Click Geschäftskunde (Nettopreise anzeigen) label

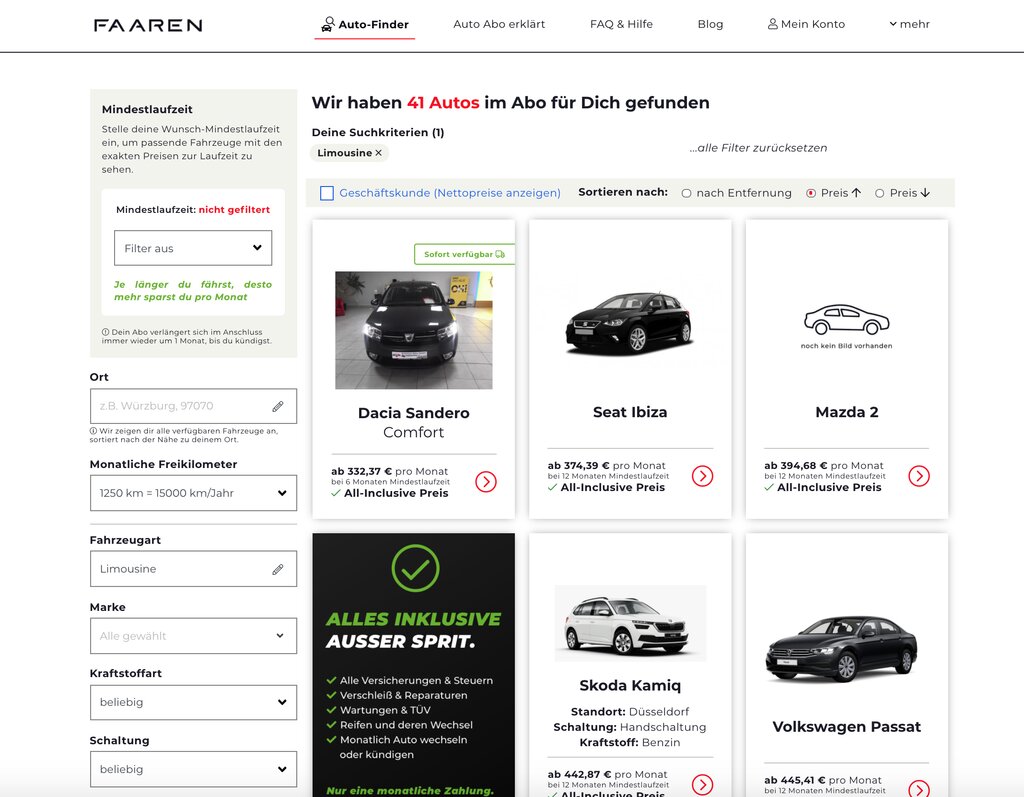point(450,193)
